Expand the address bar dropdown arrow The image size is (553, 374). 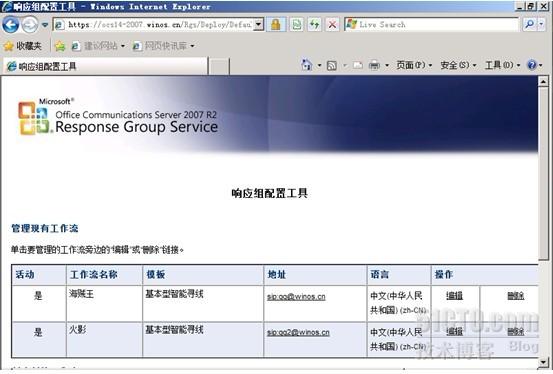pyautogui.click(x=259, y=25)
